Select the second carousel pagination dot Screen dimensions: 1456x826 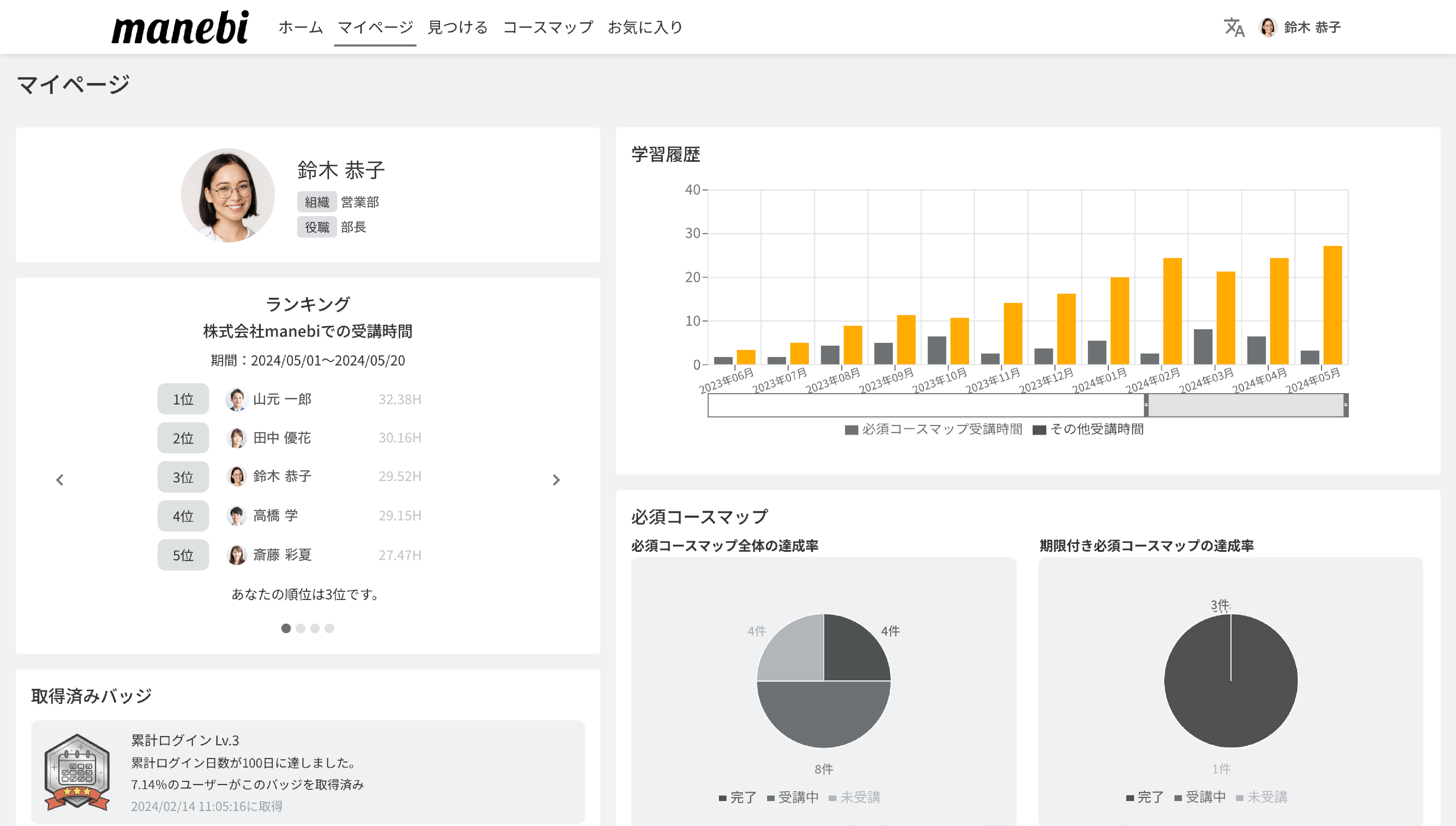(300, 628)
